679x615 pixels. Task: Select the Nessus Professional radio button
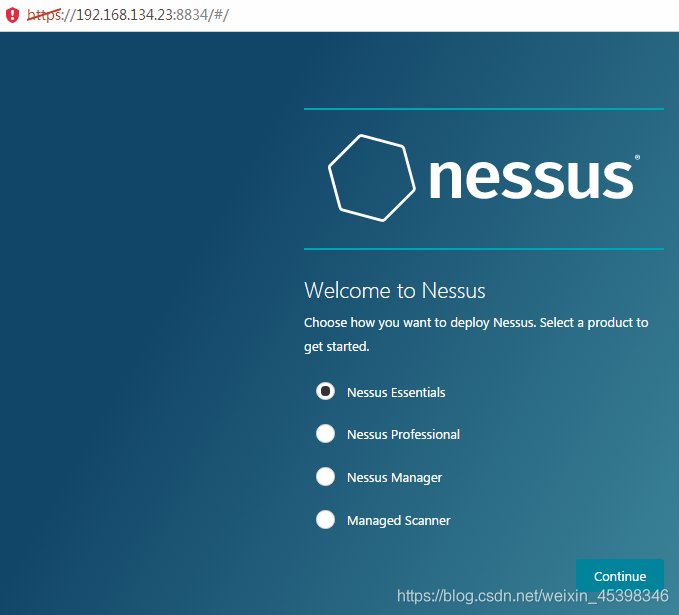(x=325, y=434)
